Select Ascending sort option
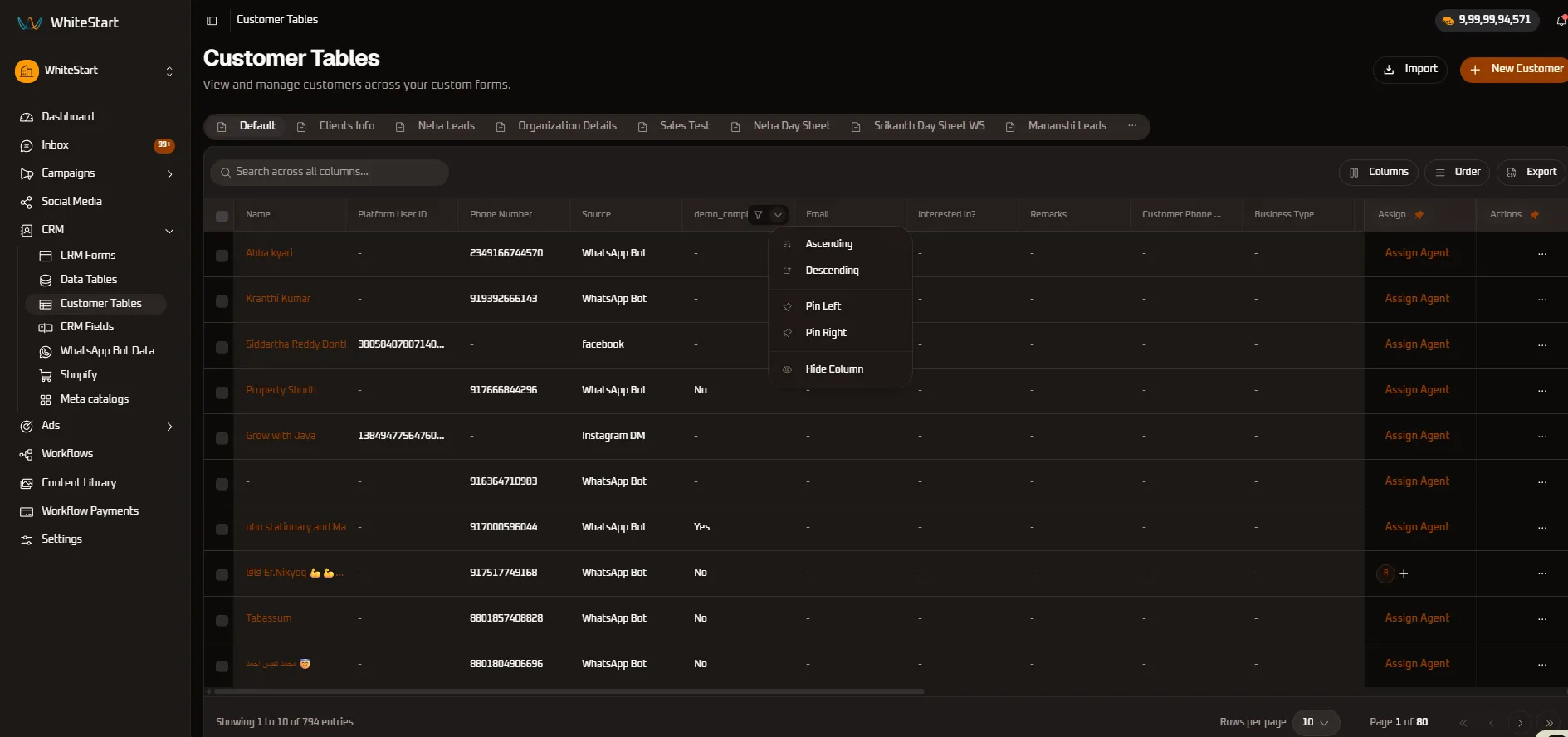This screenshot has width=1568, height=737. coord(841,244)
